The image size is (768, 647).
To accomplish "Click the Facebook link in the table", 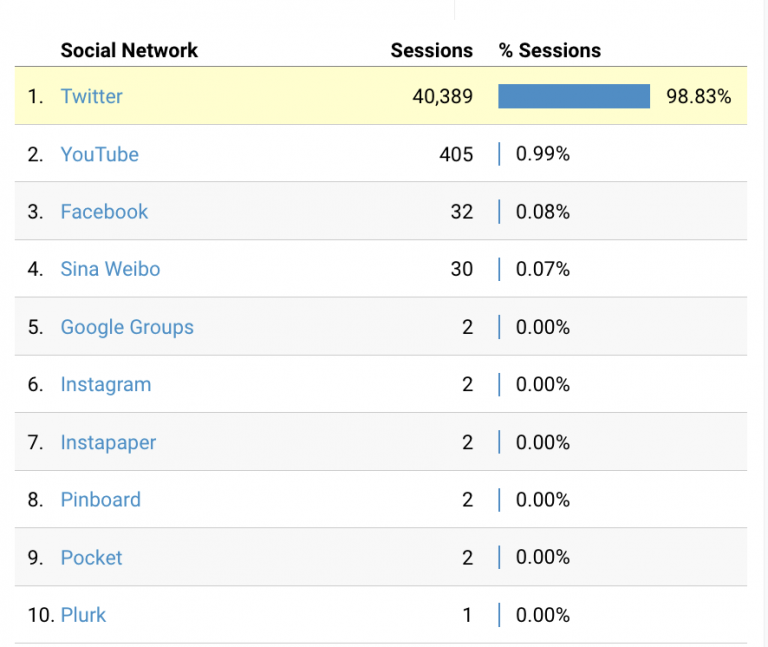I will 104,212.
